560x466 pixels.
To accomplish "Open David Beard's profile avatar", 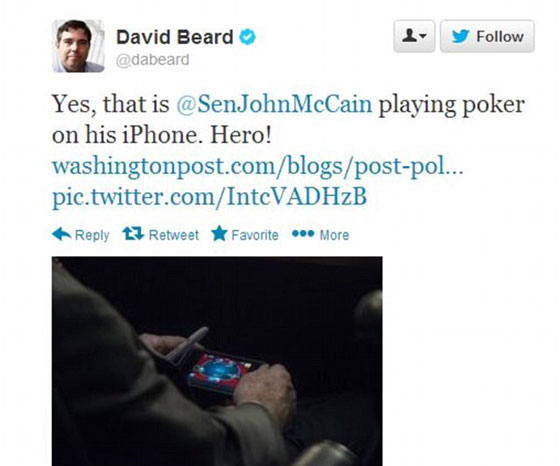I will (x=78, y=46).
